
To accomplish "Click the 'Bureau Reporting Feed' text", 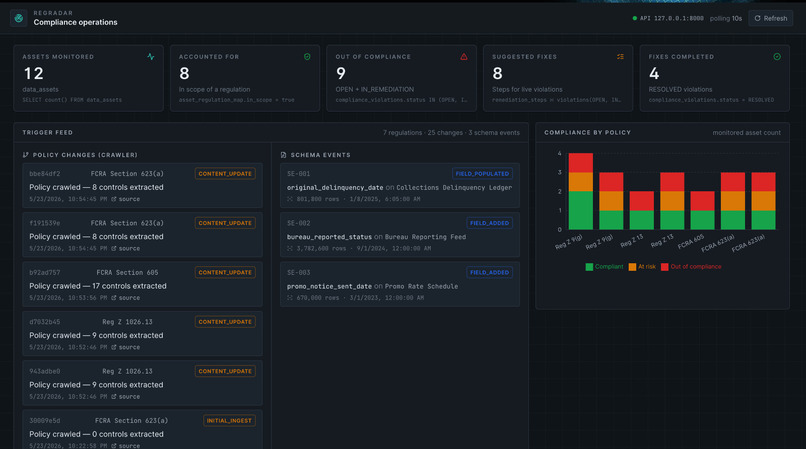I will [x=426, y=237].
